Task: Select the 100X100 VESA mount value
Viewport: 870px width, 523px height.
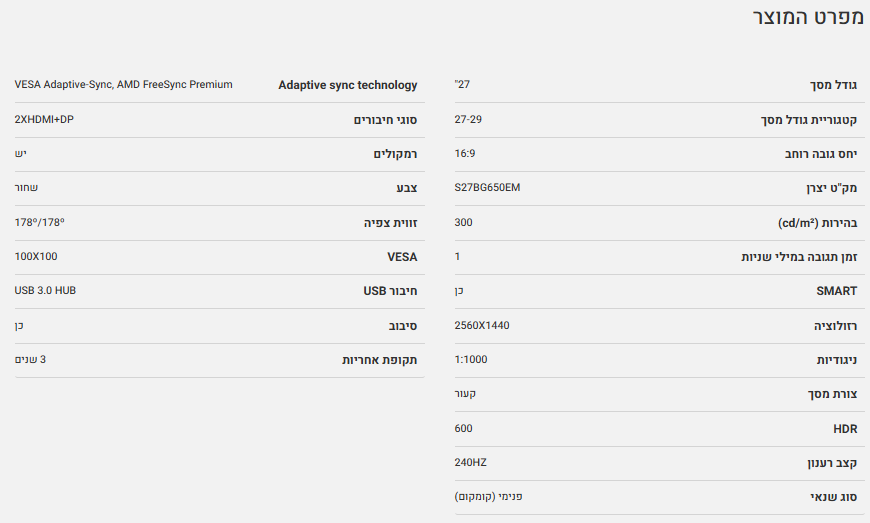Action: tap(36, 257)
